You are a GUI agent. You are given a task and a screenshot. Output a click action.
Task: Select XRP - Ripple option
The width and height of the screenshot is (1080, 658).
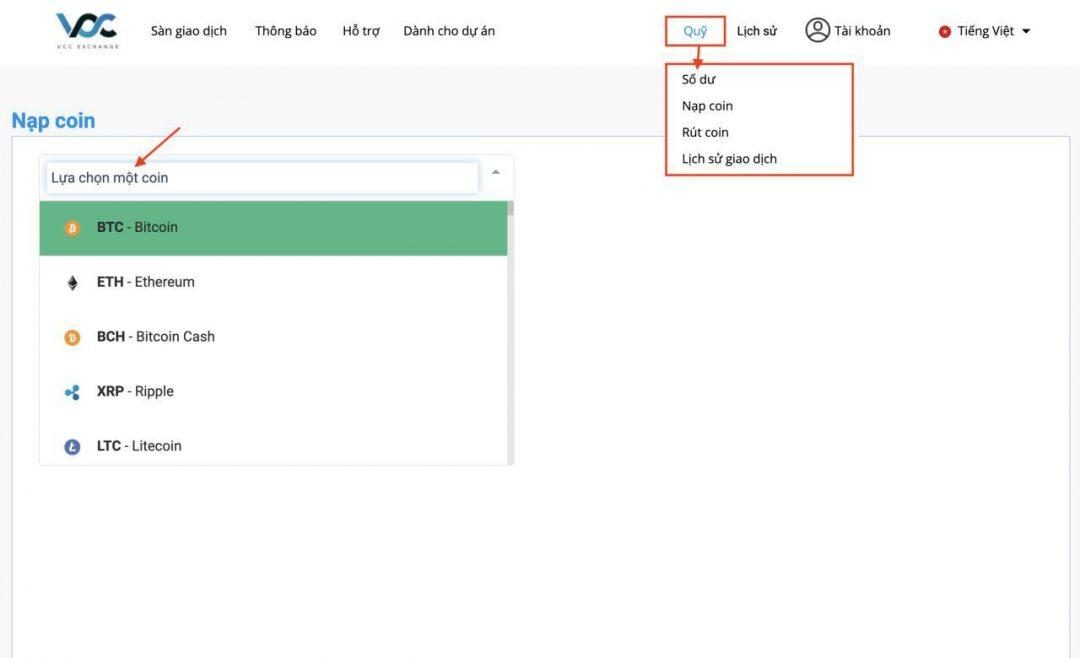273,391
